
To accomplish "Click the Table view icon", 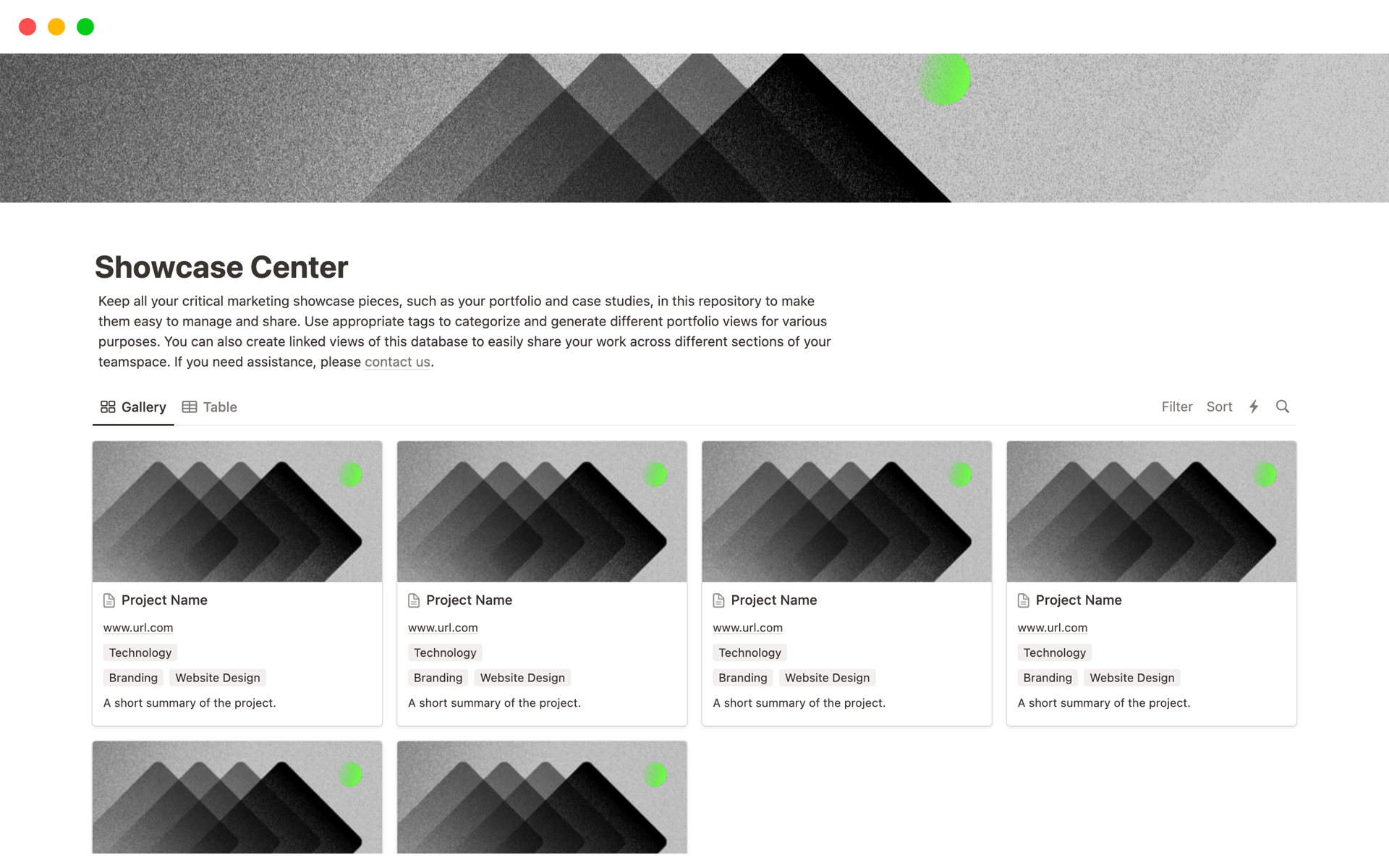I will point(190,406).
